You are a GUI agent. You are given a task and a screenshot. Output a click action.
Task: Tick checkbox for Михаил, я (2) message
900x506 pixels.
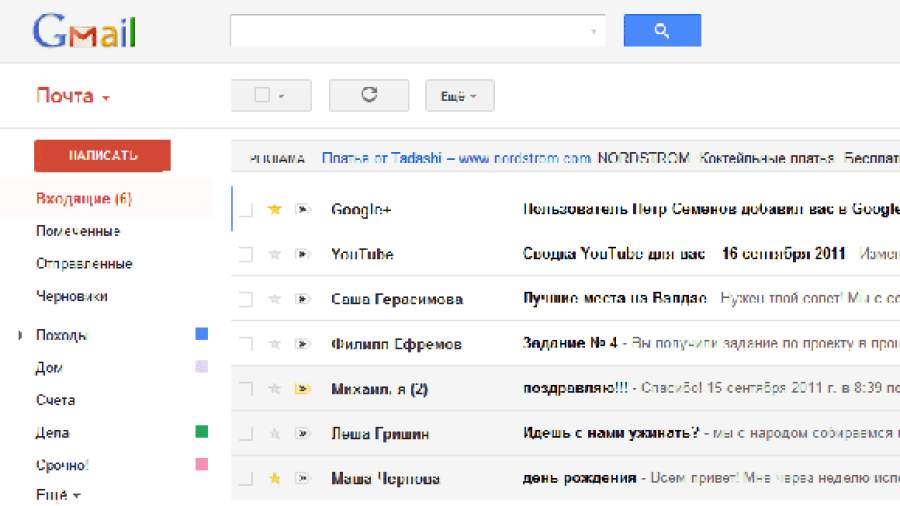(x=246, y=388)
